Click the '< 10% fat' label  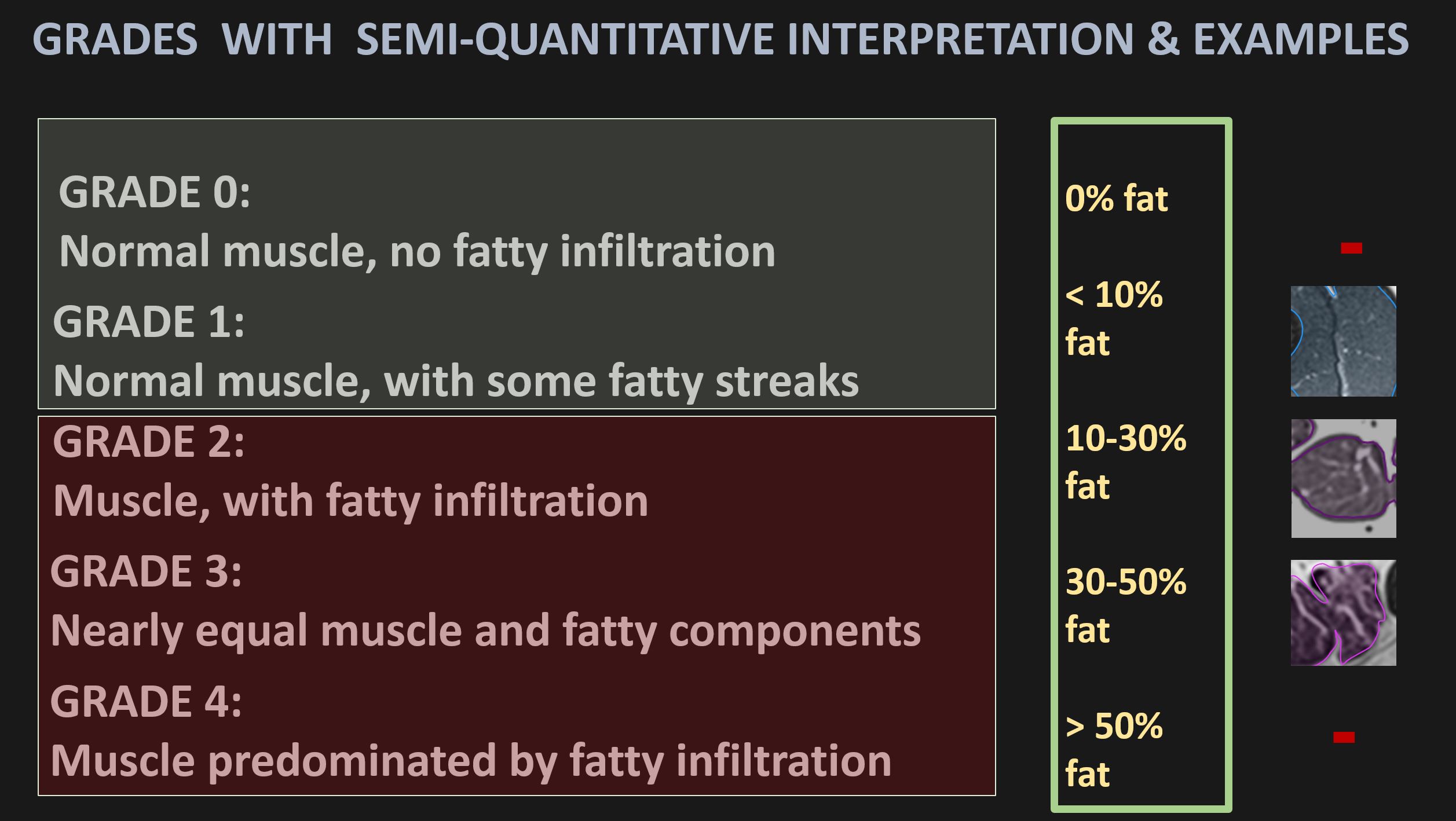pos(1113,318)
